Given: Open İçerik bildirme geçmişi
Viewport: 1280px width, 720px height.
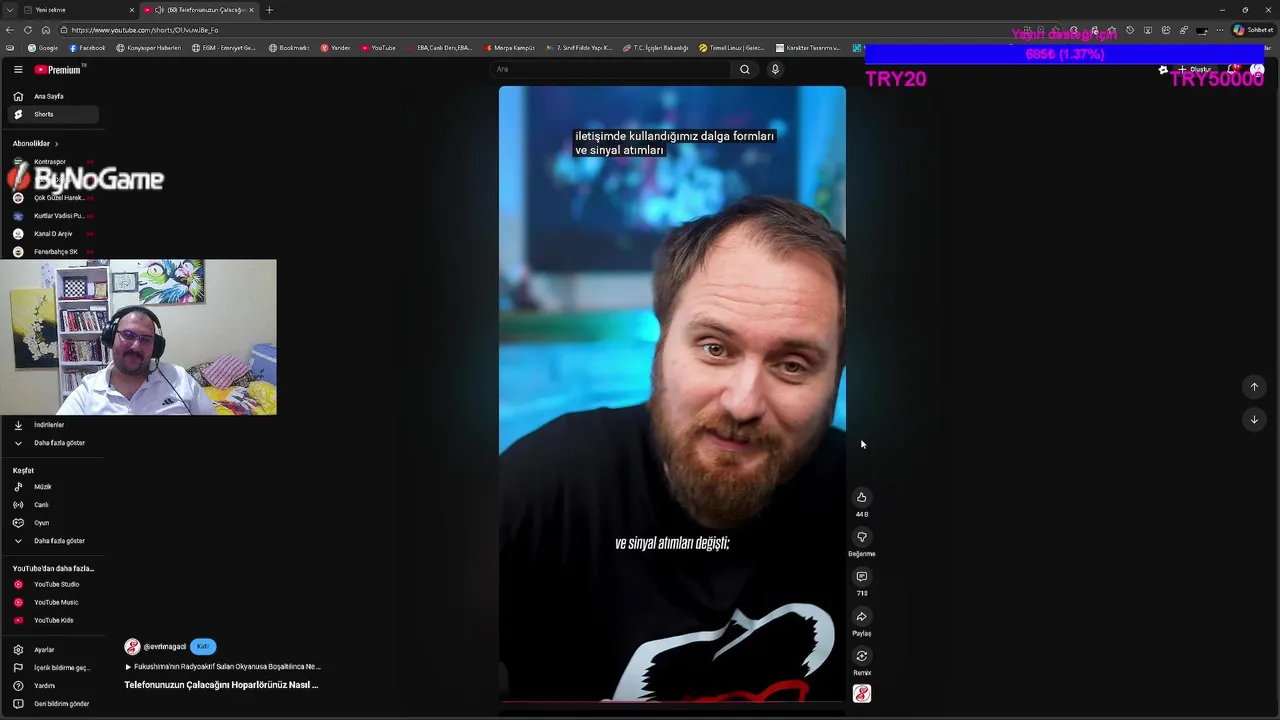Looking at the screenshot, I should pyautogui.click(x=52, y=668).
